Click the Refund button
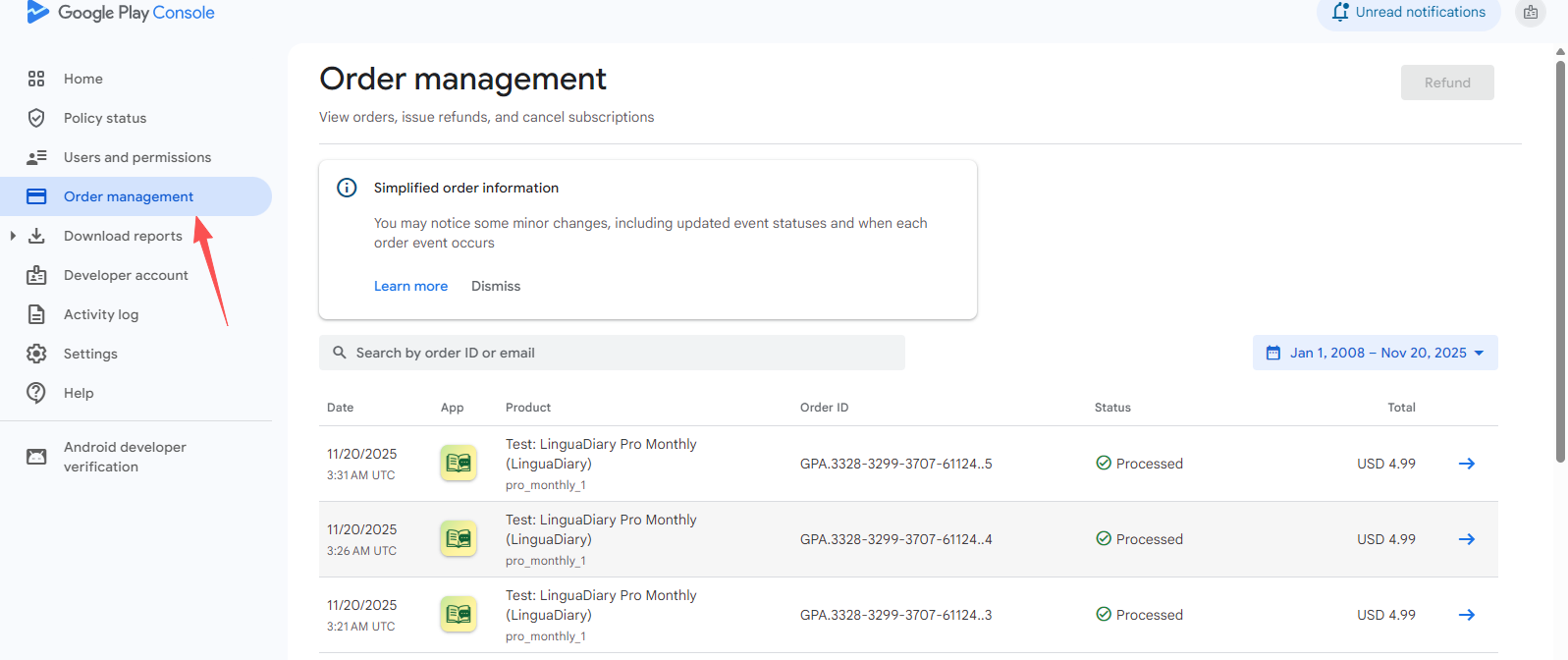 pos(1446,82)
